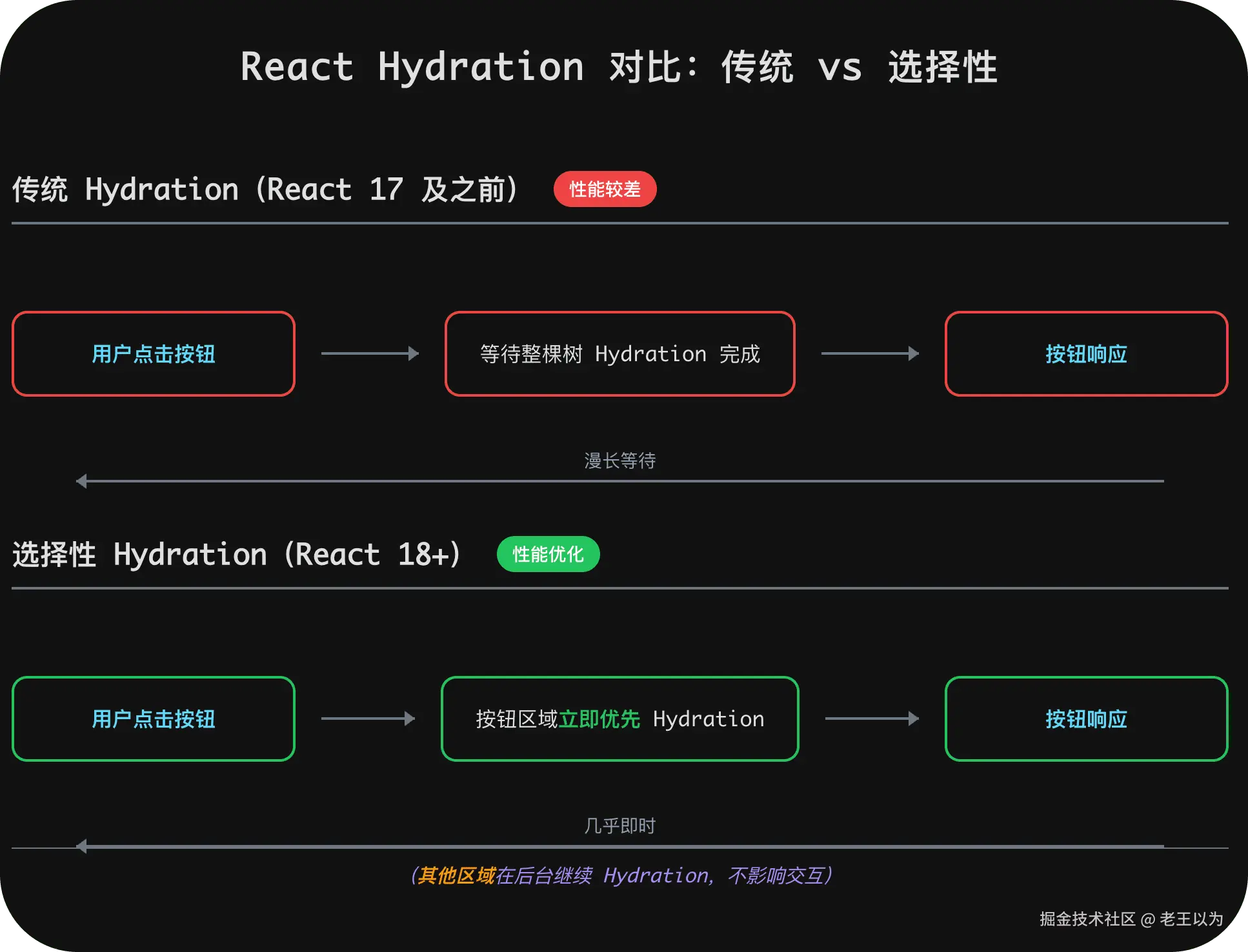This screenshot has height=952, width=1248.
Task: Click the 漫长等待 label
Action: (619, 461)
